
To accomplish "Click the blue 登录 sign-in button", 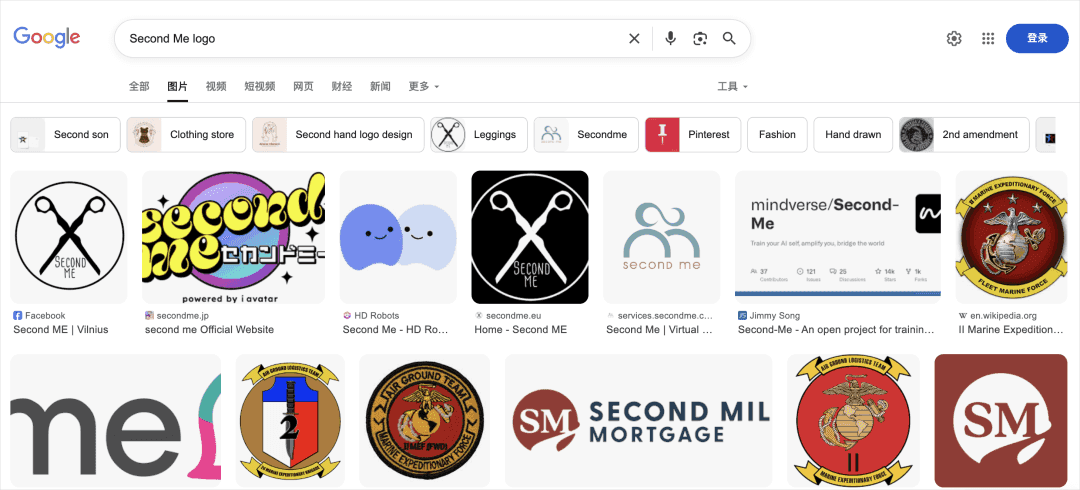I will [1037, 39].
